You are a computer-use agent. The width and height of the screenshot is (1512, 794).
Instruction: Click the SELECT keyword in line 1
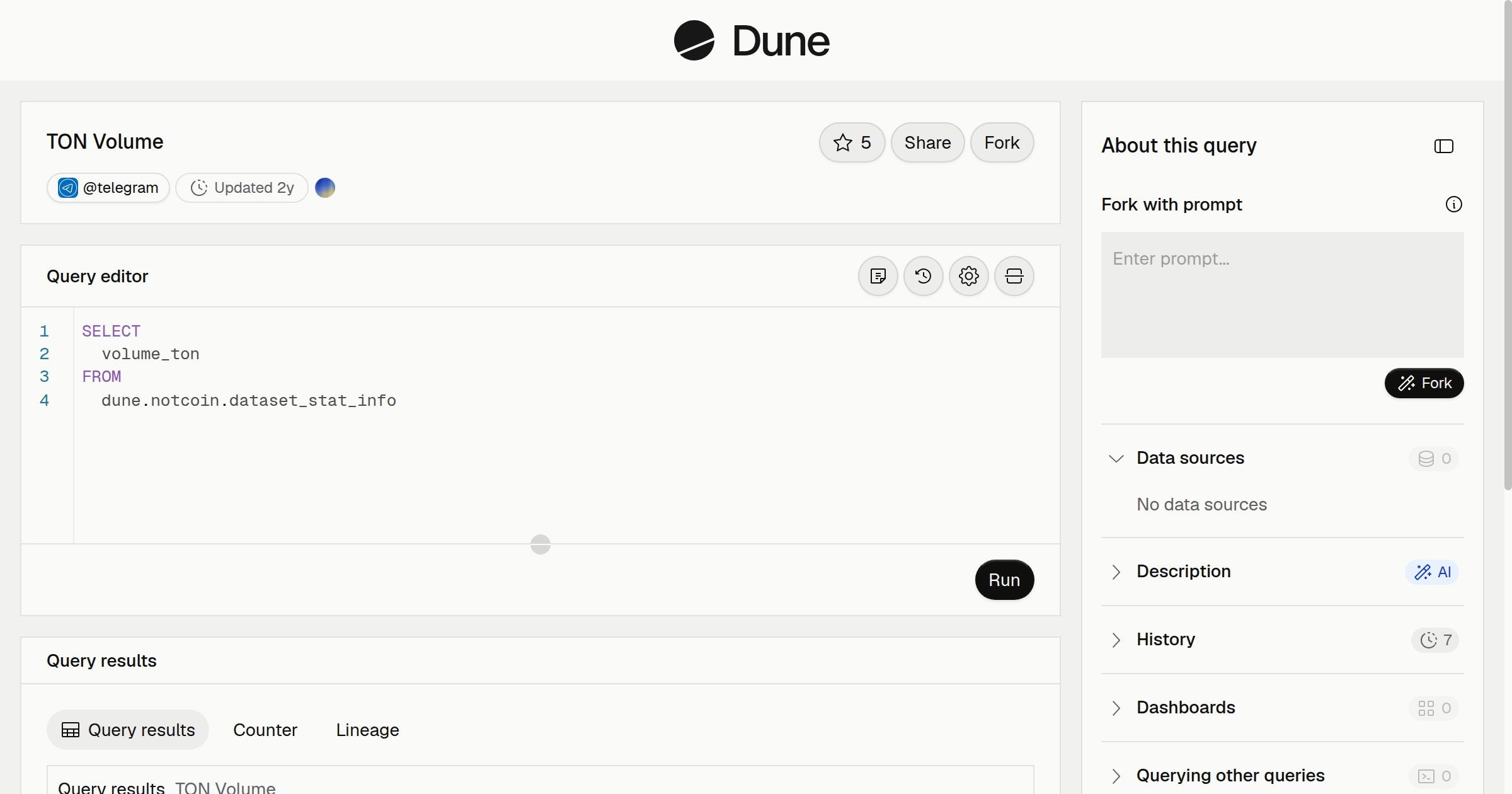(111, 331)
